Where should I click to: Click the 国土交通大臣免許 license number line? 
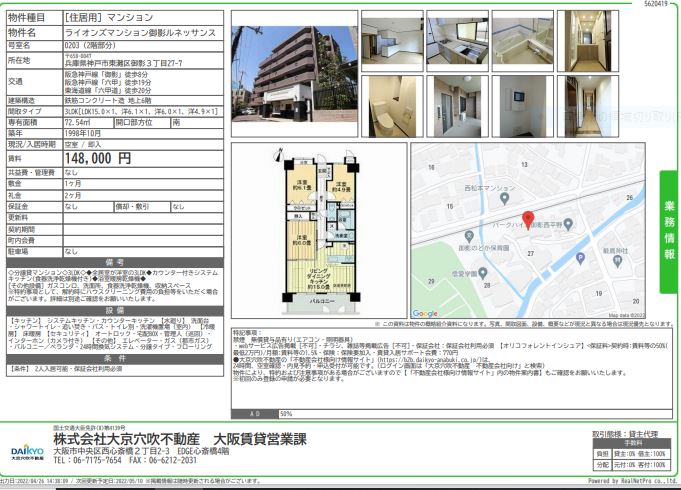tap(89, 428)
